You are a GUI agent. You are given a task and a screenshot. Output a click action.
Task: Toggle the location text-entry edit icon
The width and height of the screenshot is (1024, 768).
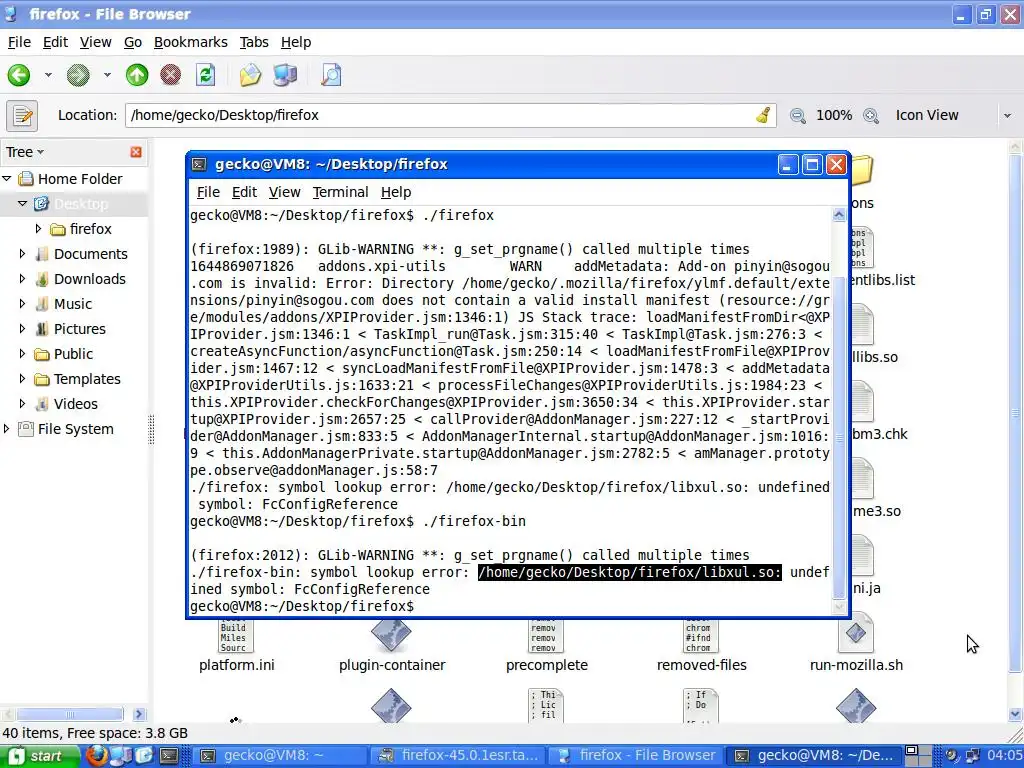(22, 116)
